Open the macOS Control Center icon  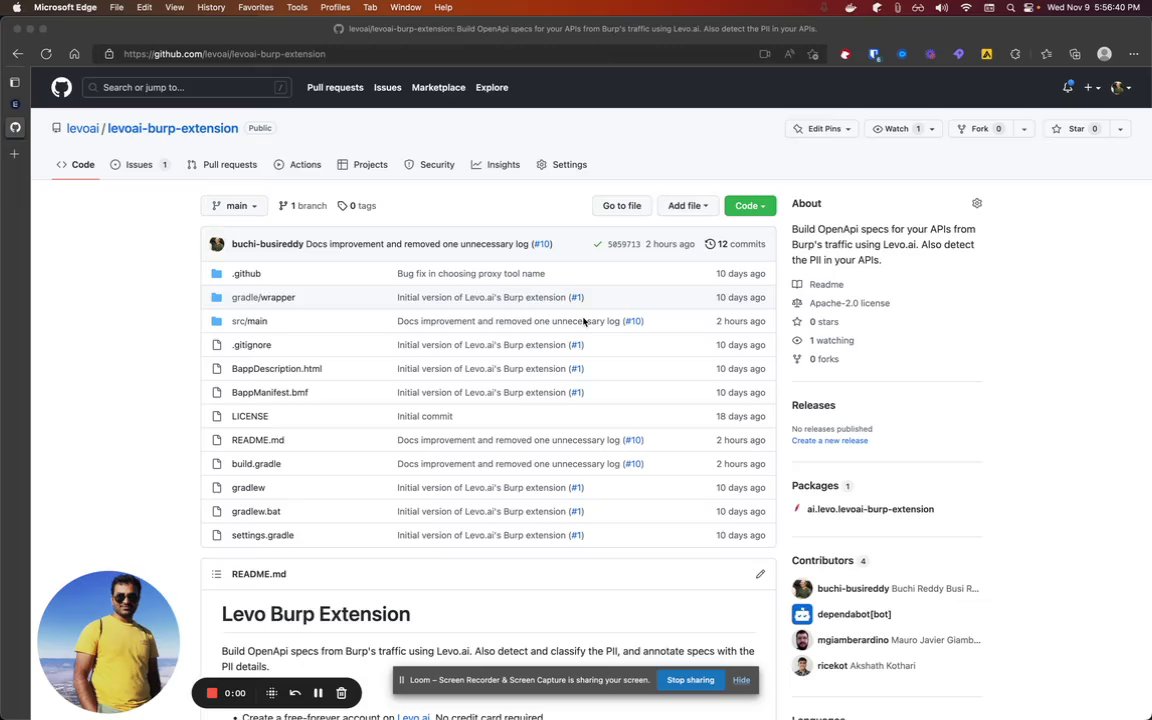tap(1029, 7)
